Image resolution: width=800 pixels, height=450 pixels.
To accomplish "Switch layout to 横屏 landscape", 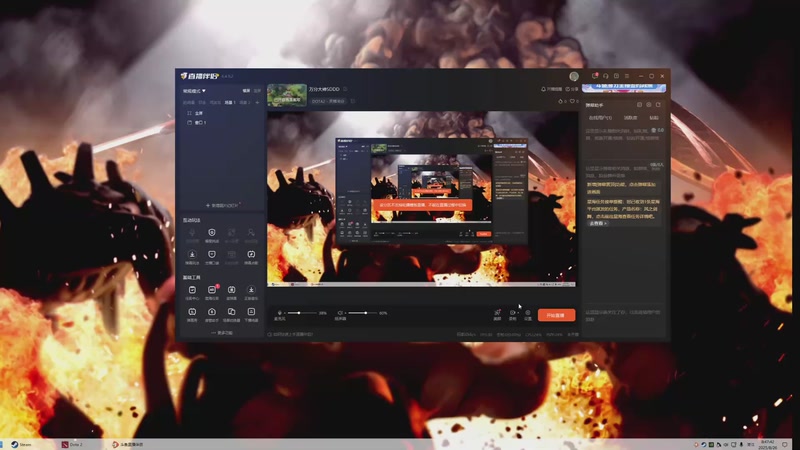I will (246, 91).
